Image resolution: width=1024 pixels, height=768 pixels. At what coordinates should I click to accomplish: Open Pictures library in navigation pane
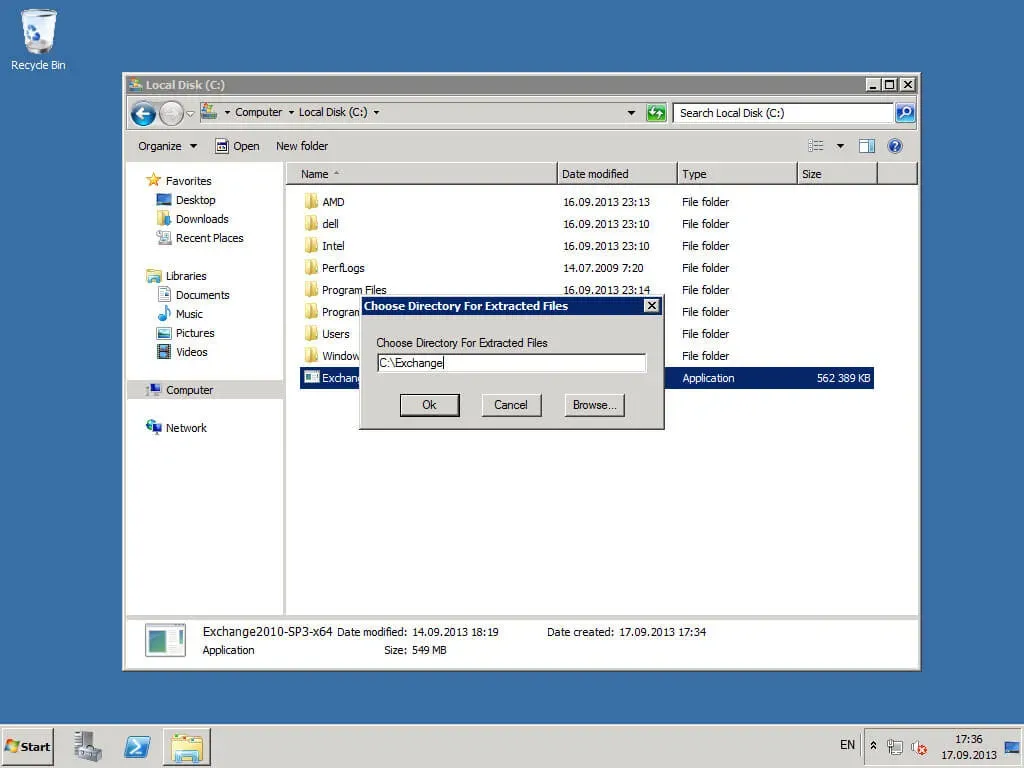[x=195, y=333]
